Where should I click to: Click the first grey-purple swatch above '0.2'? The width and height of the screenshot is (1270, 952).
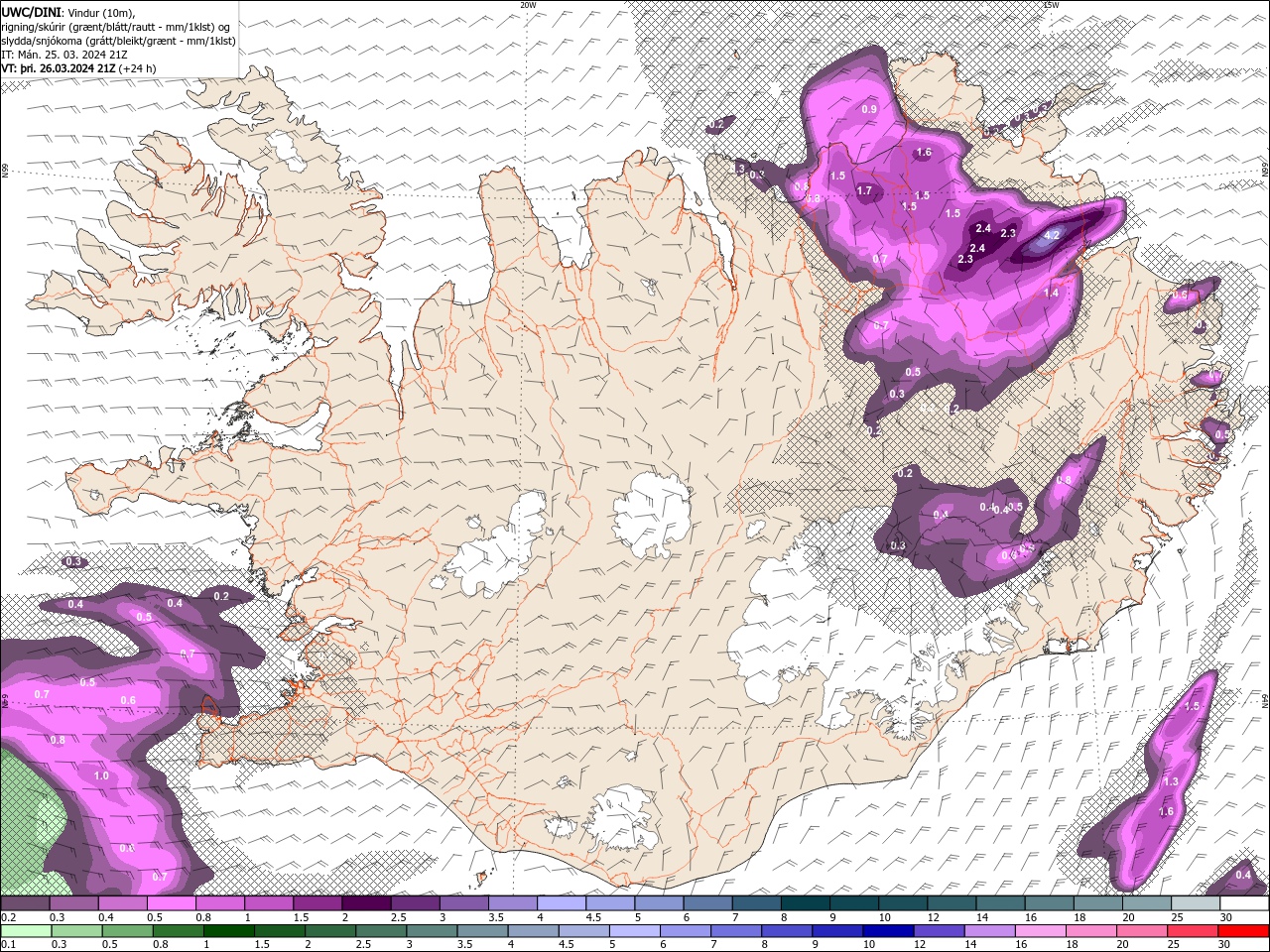[x=25, y=902]
